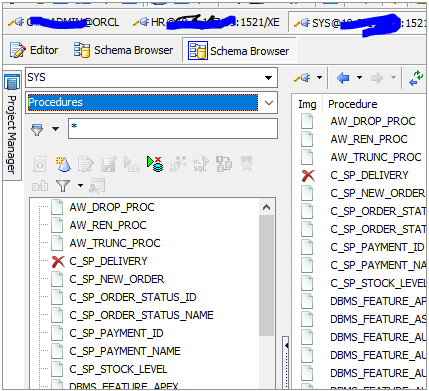Viewport: 429px width, 391px height.
Task: Click the procedure list scrollbar up arrow
Action: click(x=266, y=207)
